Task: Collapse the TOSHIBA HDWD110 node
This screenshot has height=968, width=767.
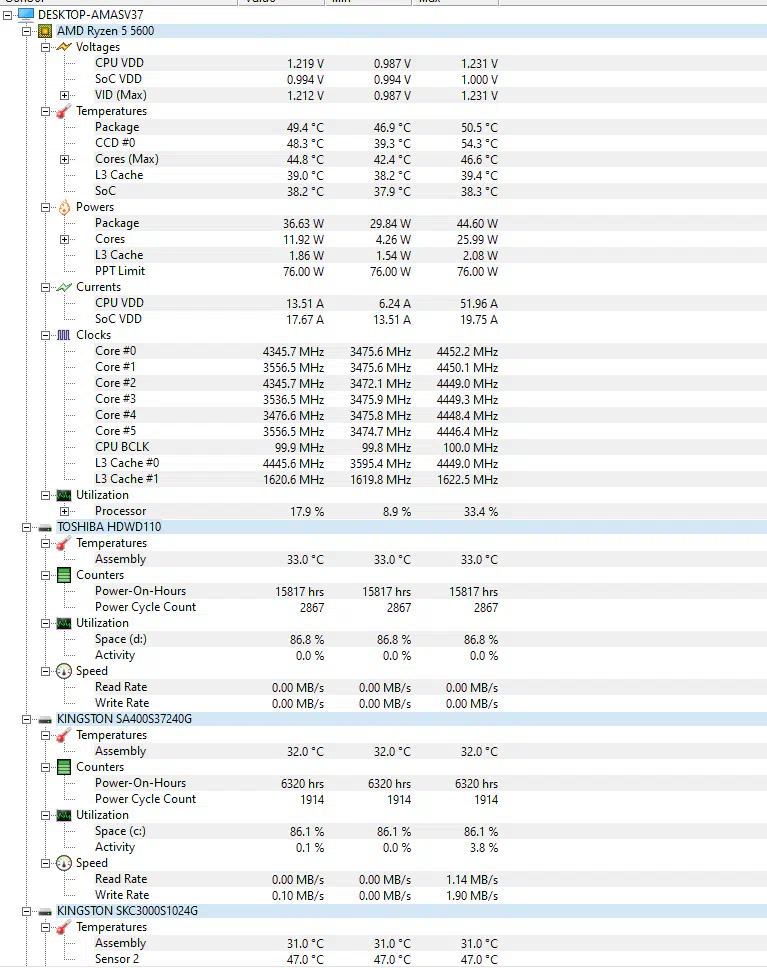Action: 27,527
